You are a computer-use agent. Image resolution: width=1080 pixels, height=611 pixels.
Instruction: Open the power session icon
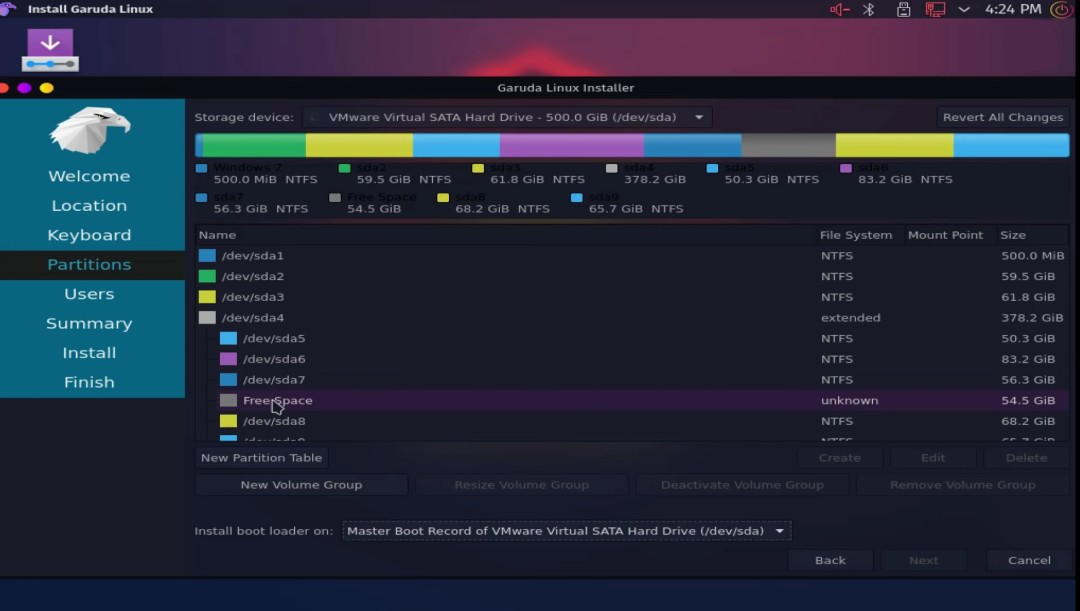pos(1060,9)
